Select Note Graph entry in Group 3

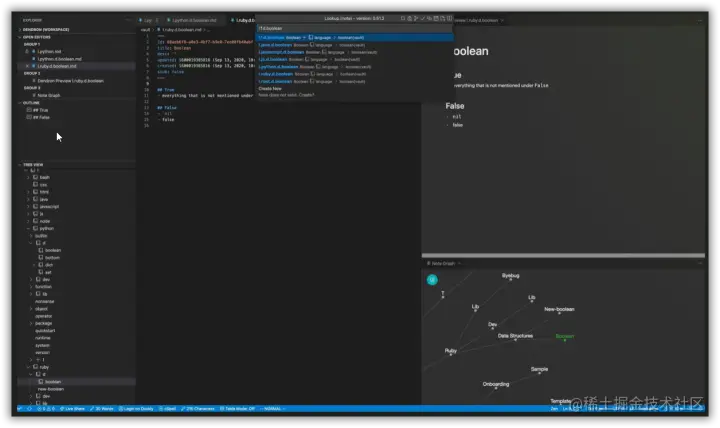coord(49,96)
